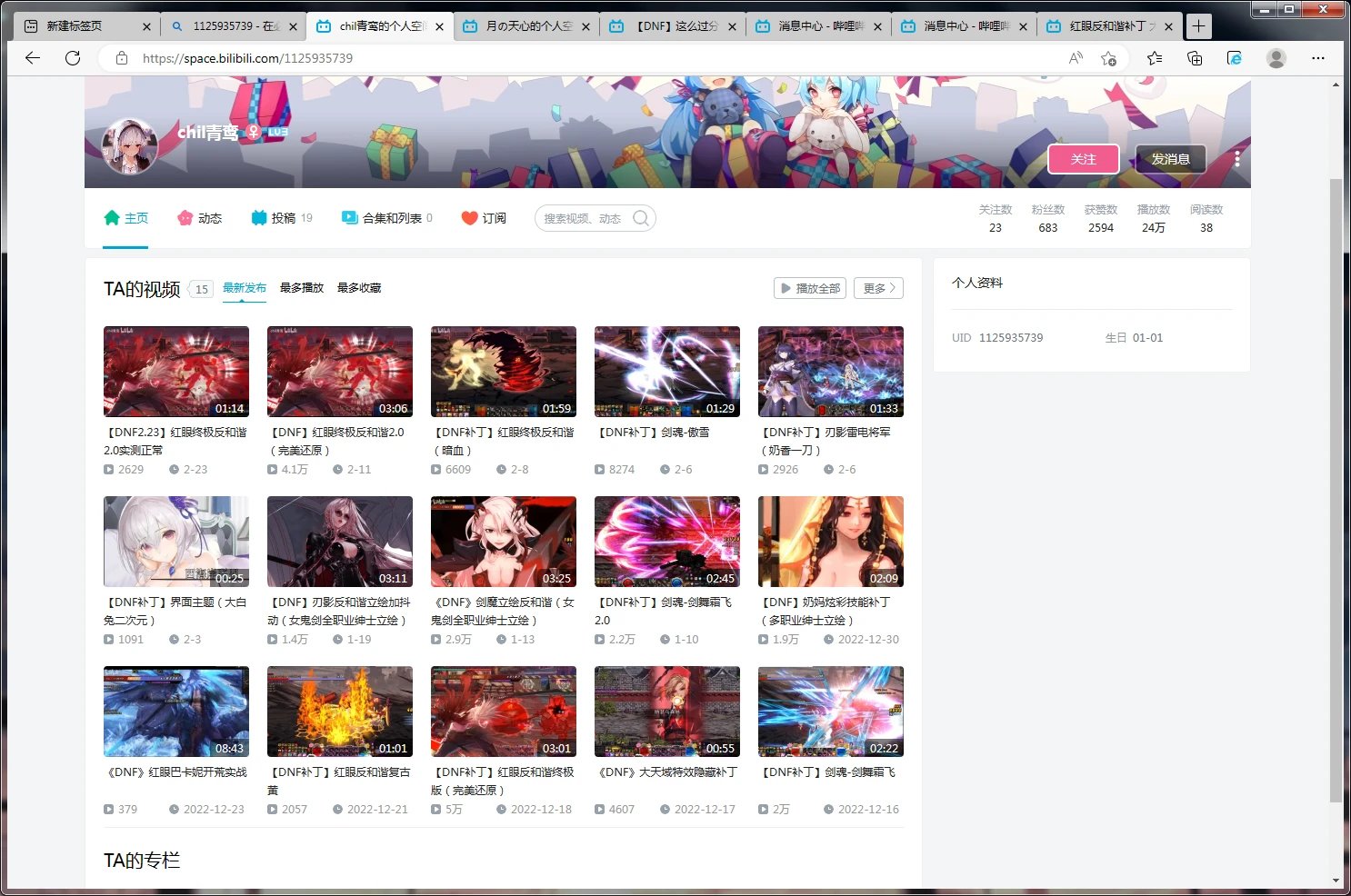
Task: Open the read aloud icon in the address bar
Action: 1076,58
